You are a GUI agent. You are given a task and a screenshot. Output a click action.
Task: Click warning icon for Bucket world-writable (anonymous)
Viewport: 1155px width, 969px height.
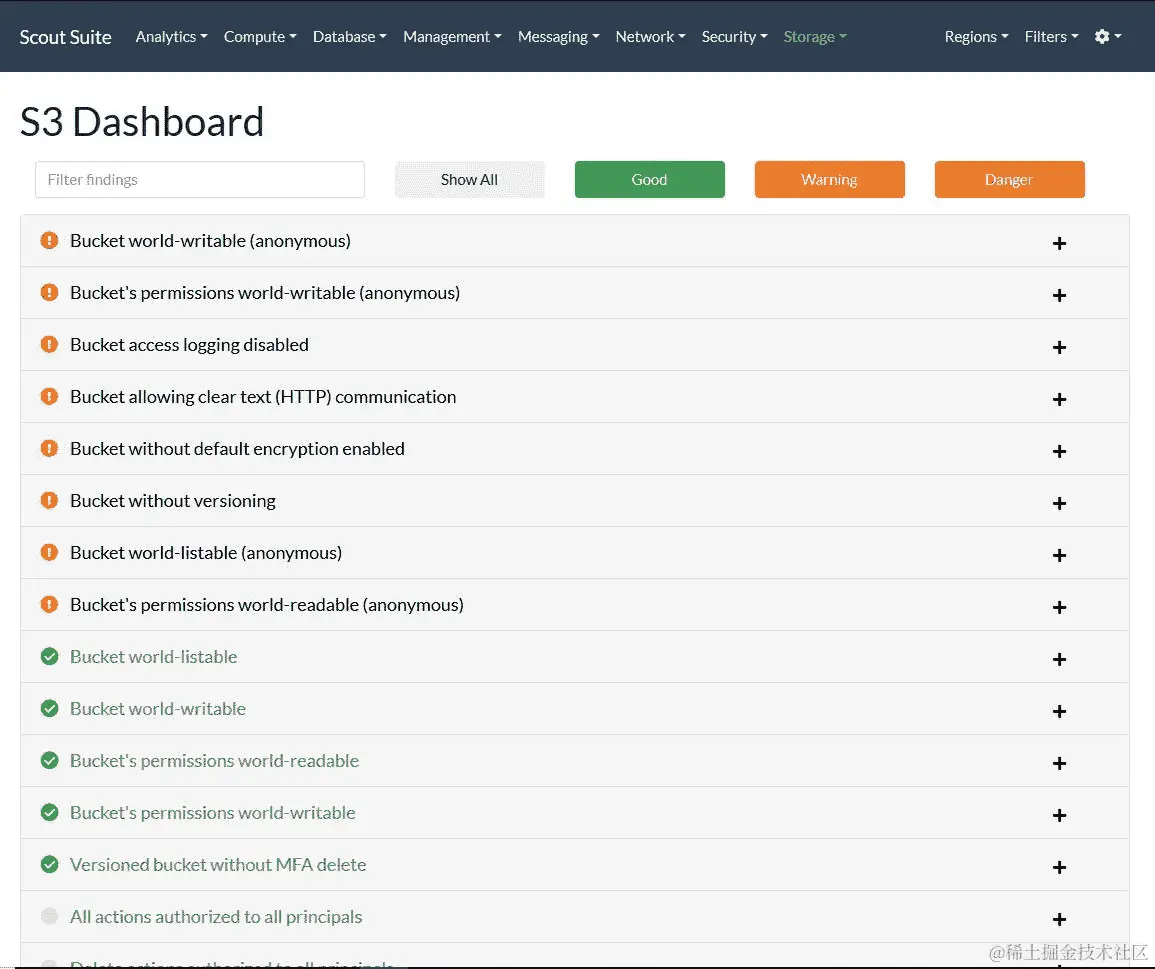click(49, 240)
